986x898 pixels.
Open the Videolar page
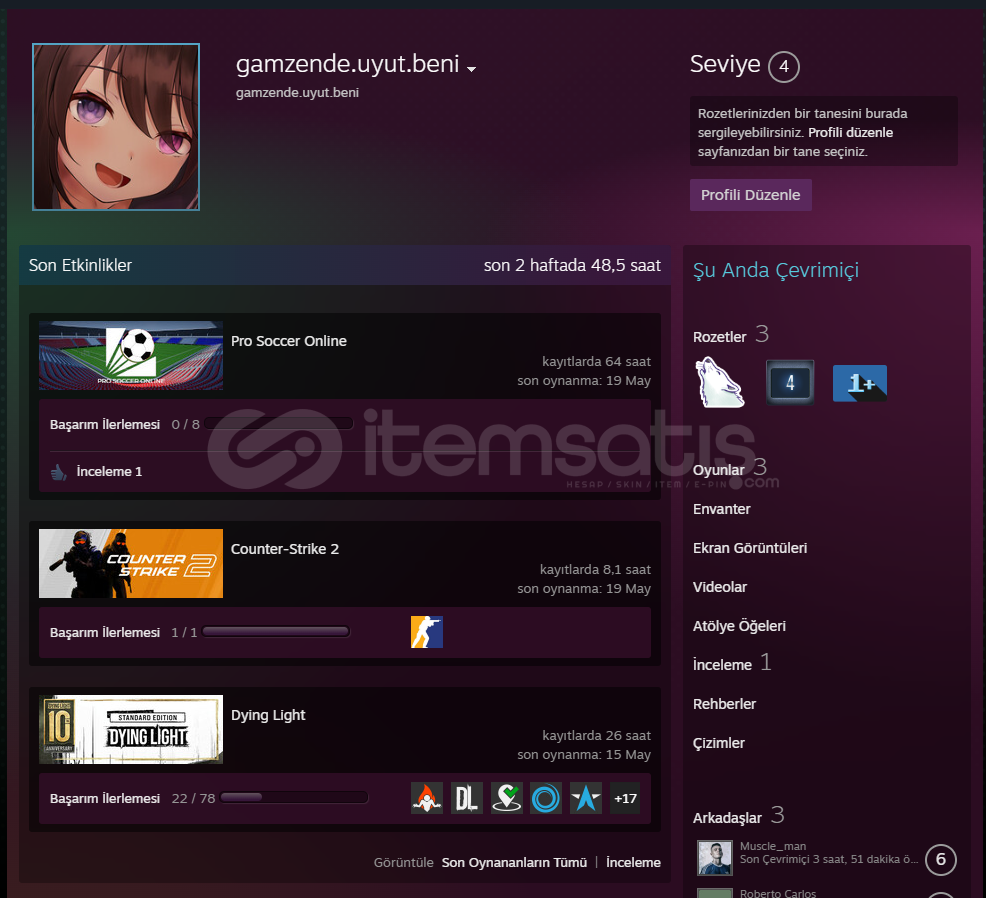click(719, 587)
